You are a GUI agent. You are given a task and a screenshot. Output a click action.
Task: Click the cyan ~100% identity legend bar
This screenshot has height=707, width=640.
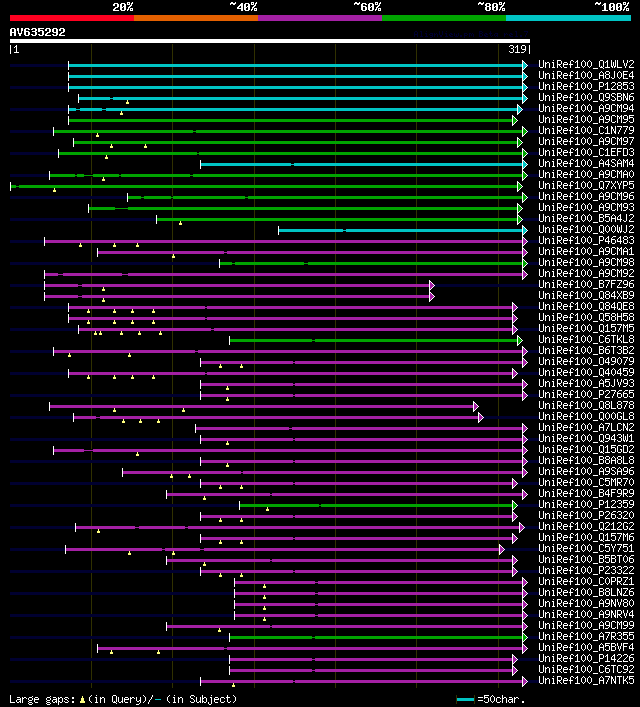coord(568,18)
